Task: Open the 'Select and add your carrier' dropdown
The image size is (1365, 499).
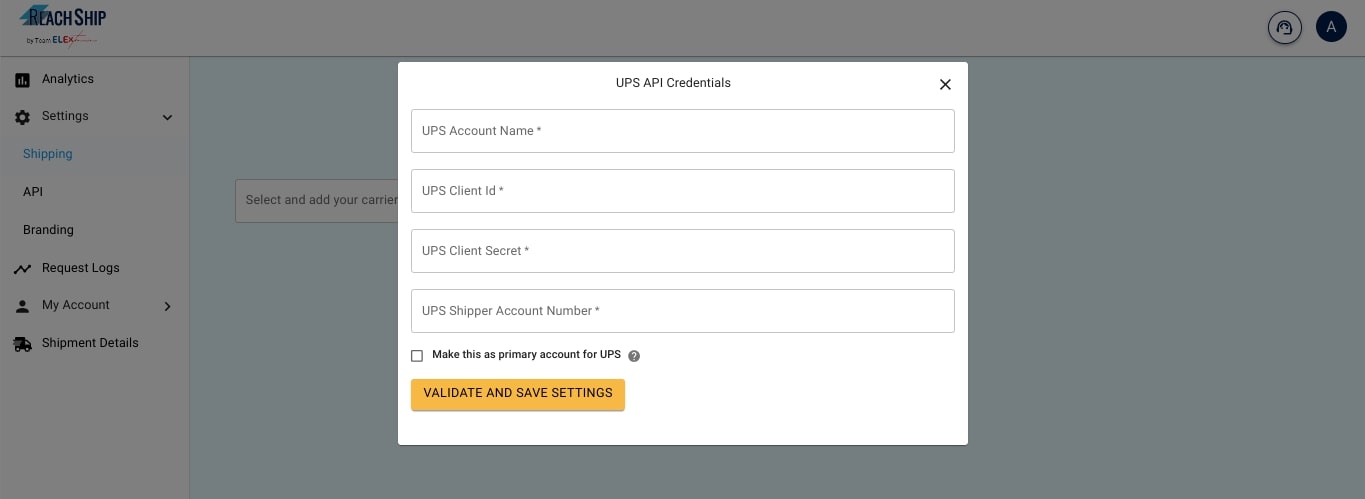Action: click(x=317, y=201)
